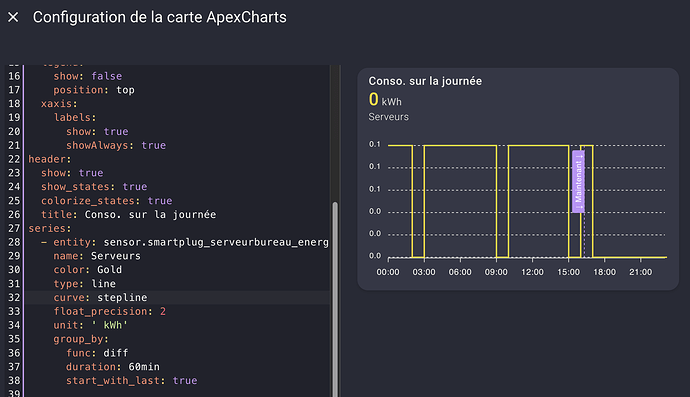Viewport: 690px width, 397px height.
Task: Click the '21:00' x-axis label
Action: (x=641, y=272)
